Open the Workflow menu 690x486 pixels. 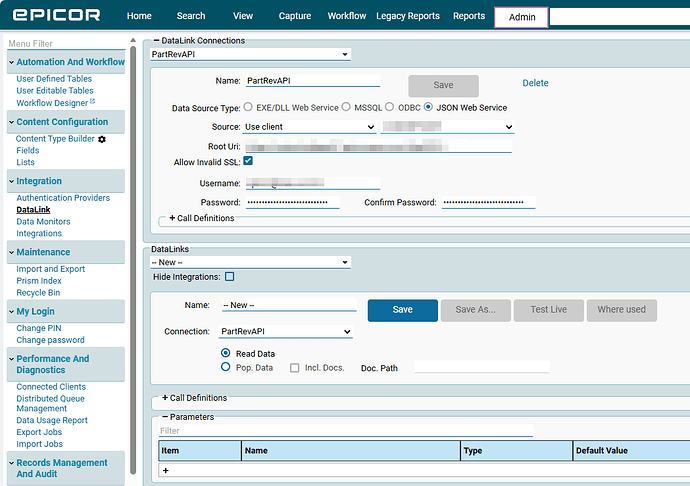pos(347,16)
